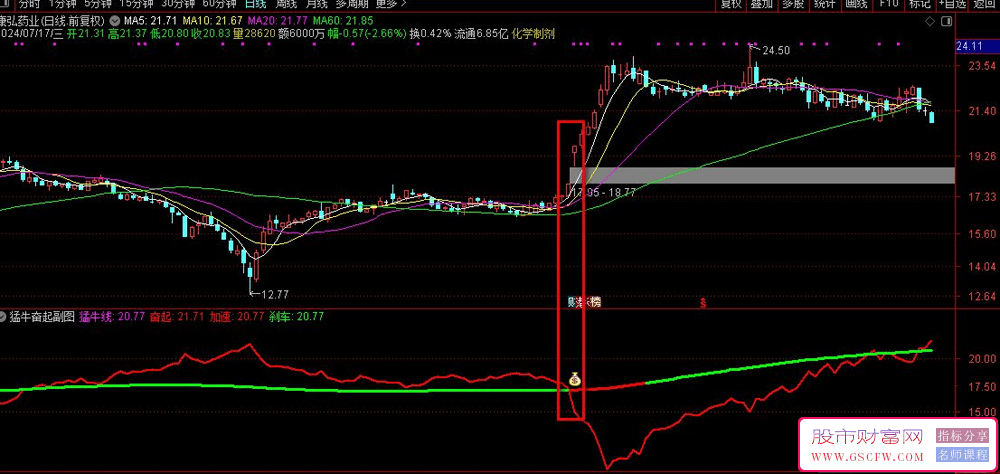Image resolution: width=1000 pixels, height=474 pixels.
Task: Open the F10 company info
Action: [x=889, y=3]
